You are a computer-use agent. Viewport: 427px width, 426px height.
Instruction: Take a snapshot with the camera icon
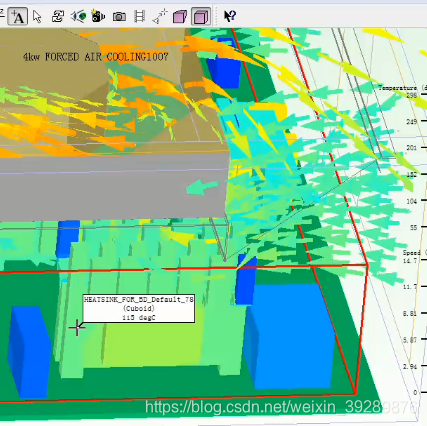pos(119,17)
